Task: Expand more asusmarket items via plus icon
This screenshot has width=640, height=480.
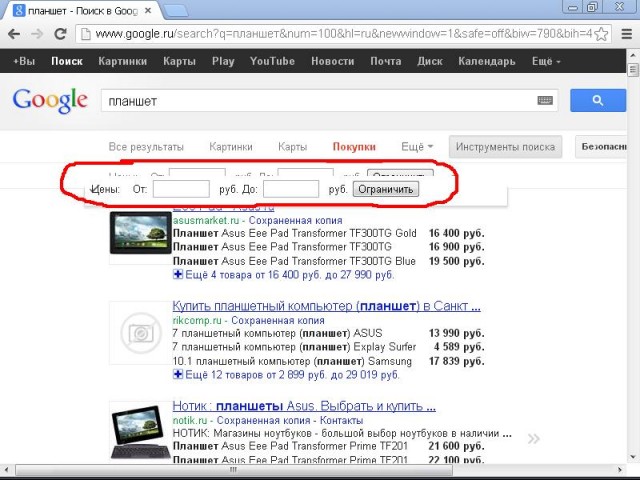Action: pos(178,274)
